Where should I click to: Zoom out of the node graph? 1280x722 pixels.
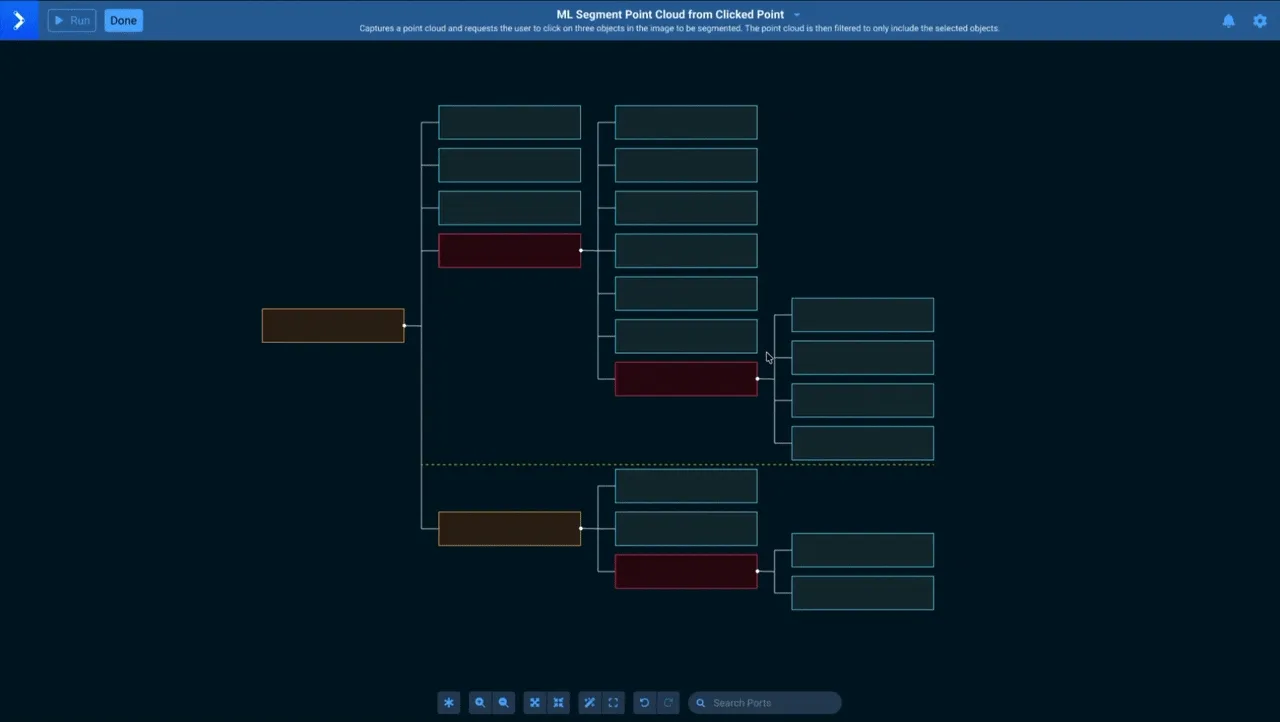coord(503,702)
